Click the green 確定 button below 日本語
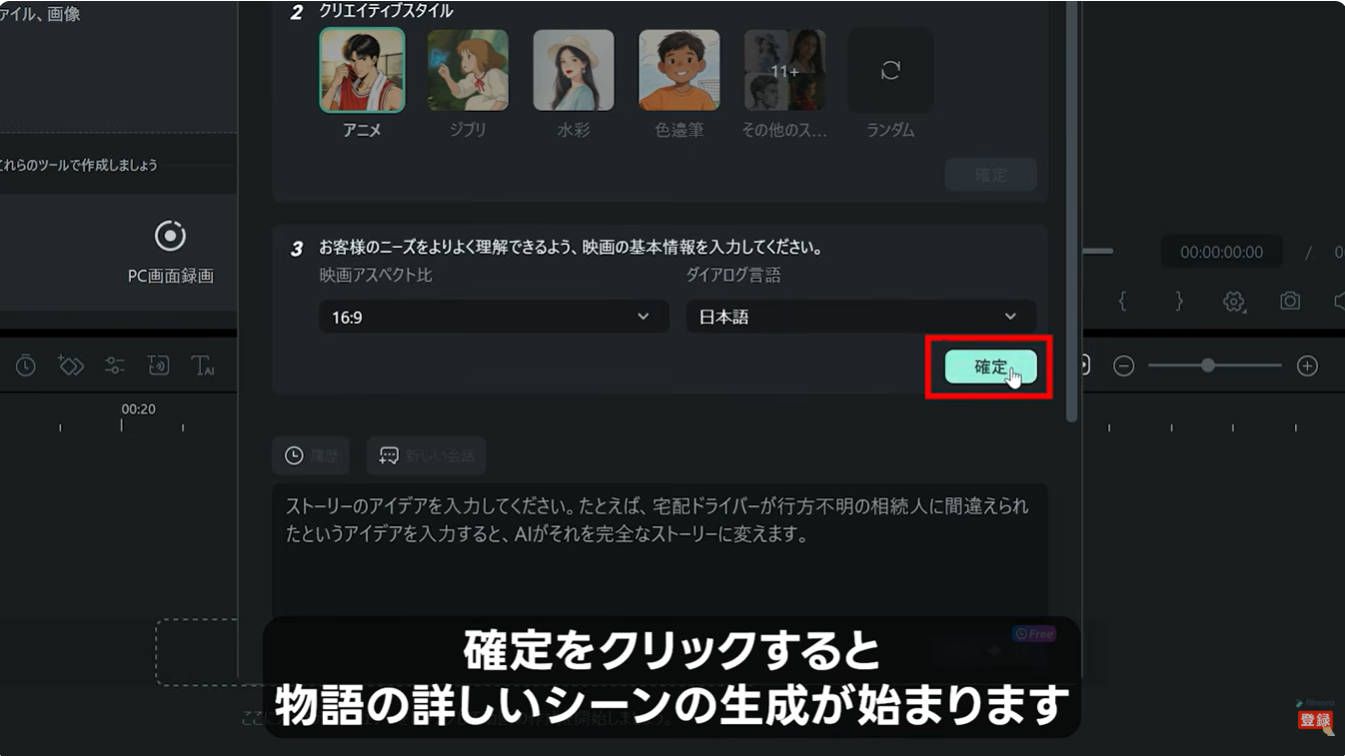This screenshot has width=1345, height=756. (x=991, y=367)
